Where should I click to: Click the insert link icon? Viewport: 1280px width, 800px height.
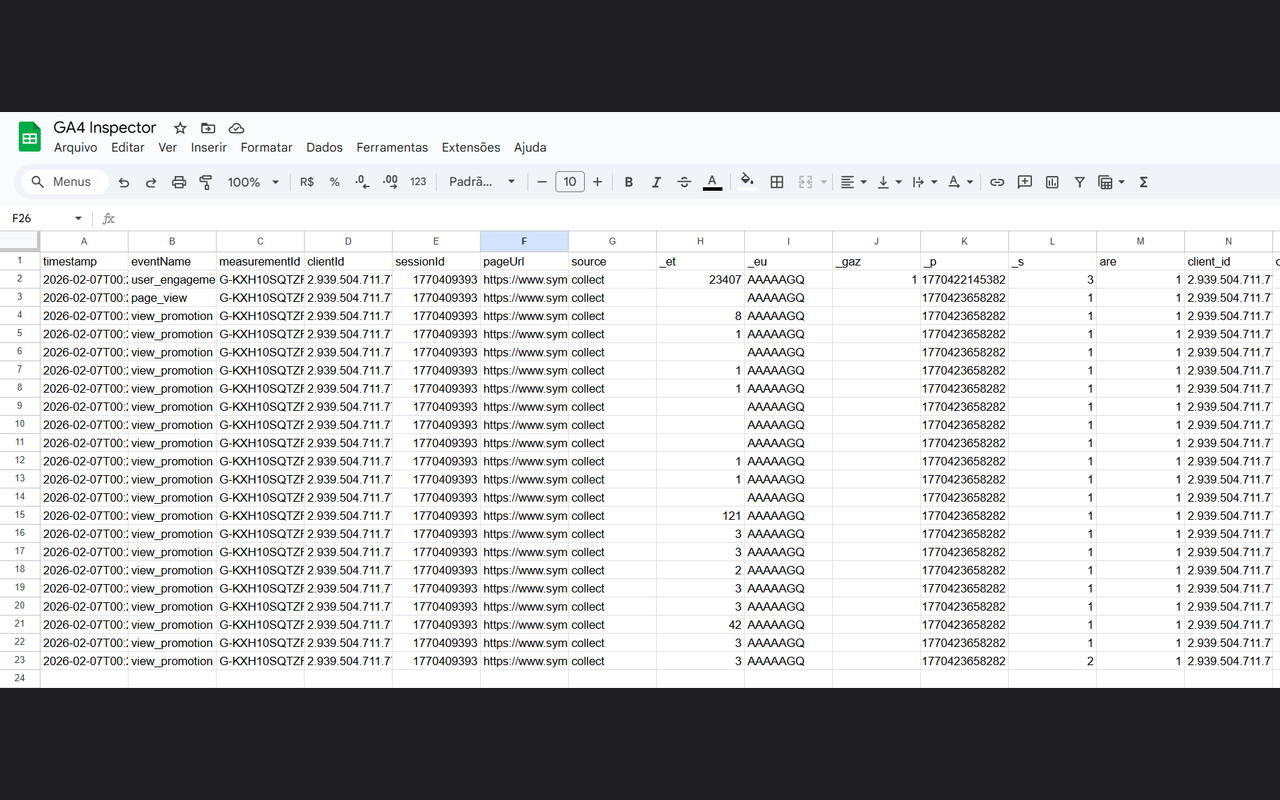[997, 182]
